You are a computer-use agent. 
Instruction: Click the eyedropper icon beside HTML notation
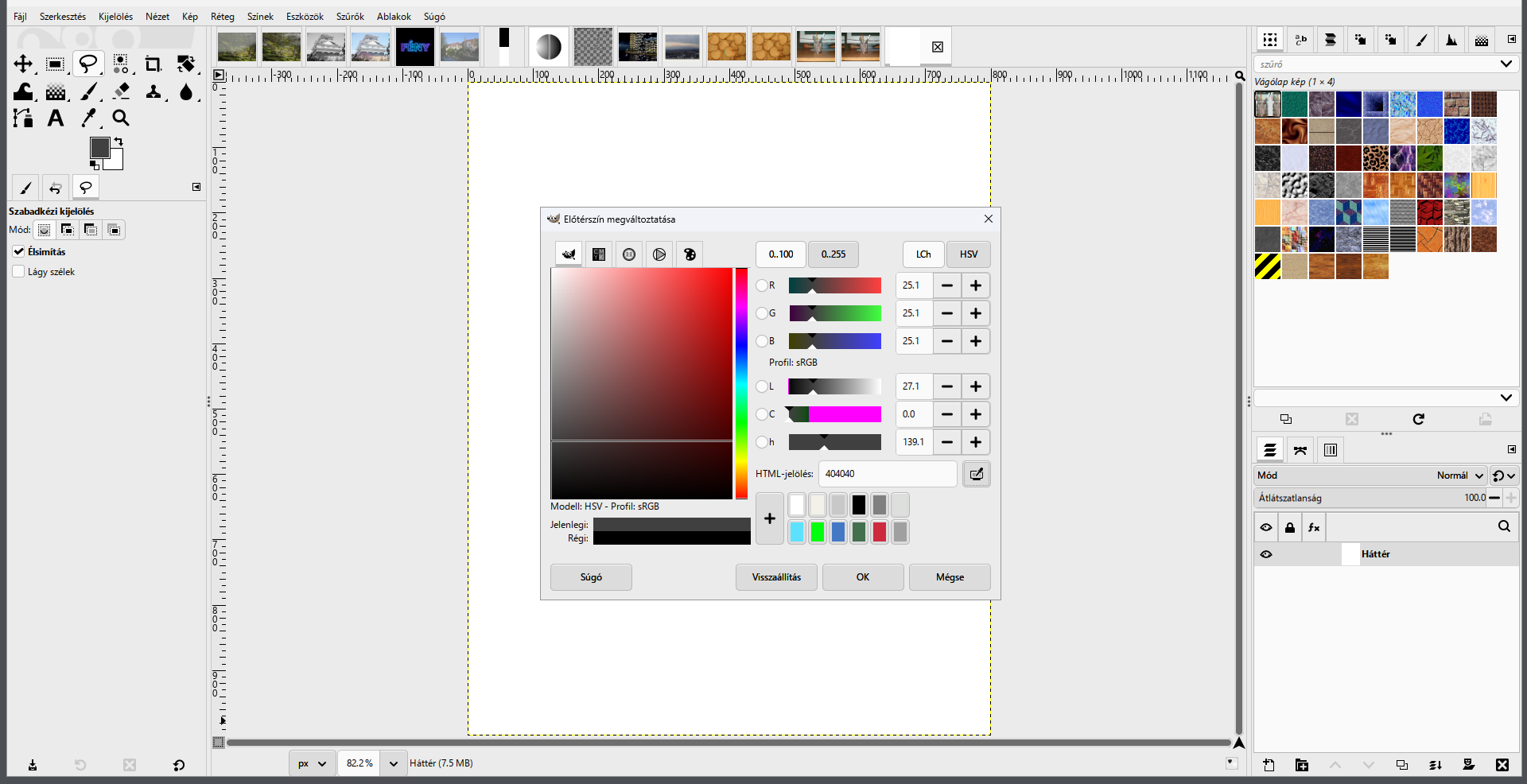977,474
